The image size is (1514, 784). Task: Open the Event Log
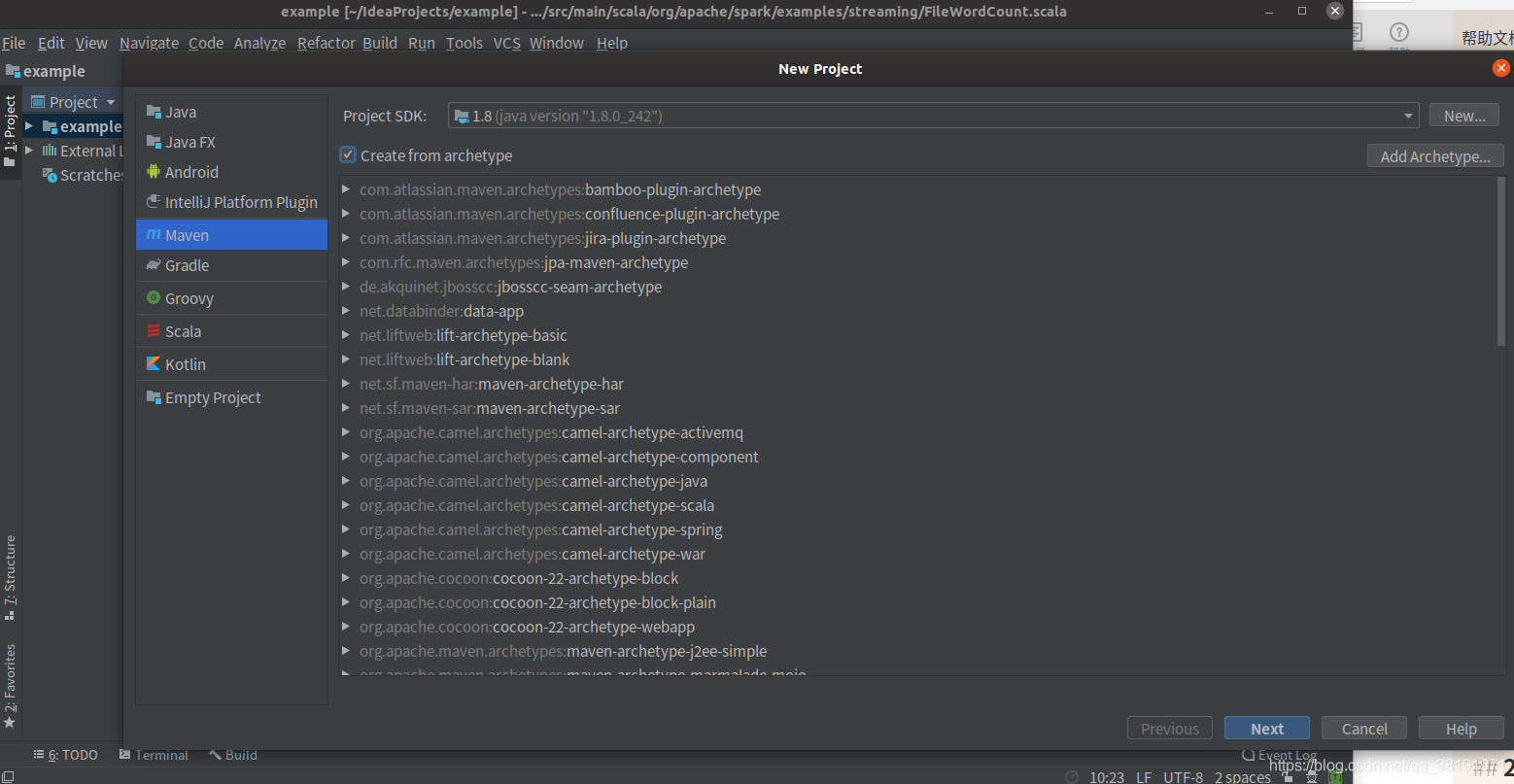(1280, 755)
